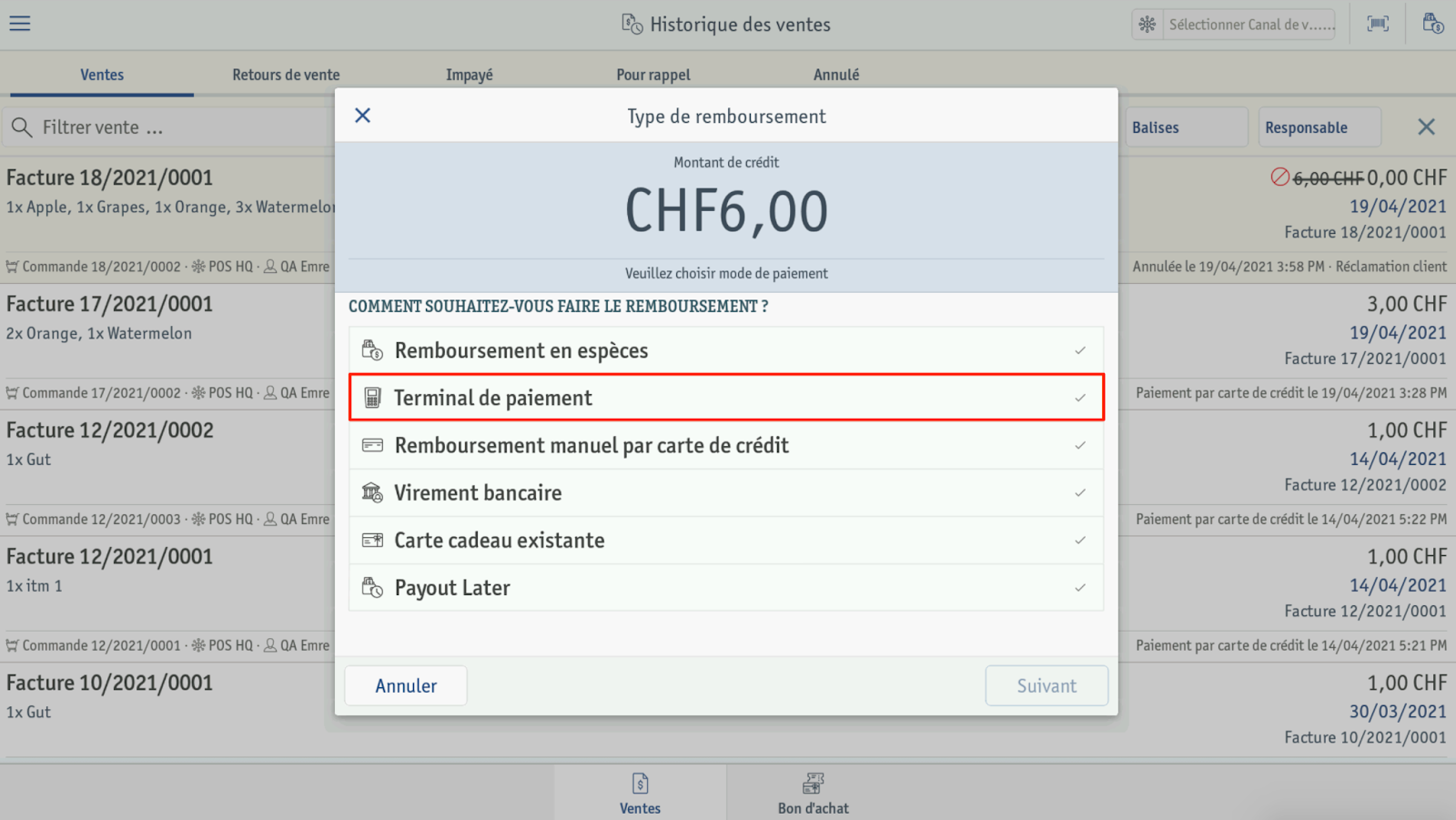Click the Annuler button

tap(406, 685)
